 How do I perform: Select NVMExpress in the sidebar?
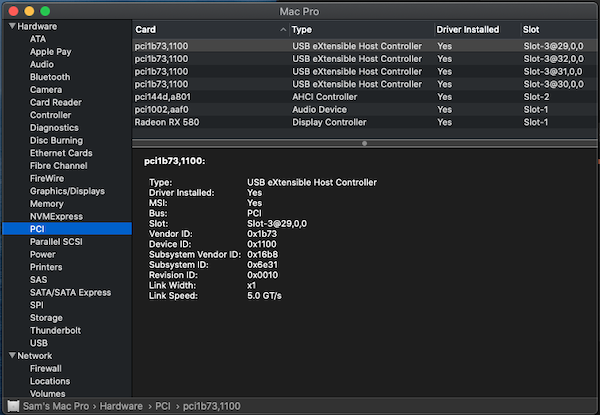click(x=54, y=216)
